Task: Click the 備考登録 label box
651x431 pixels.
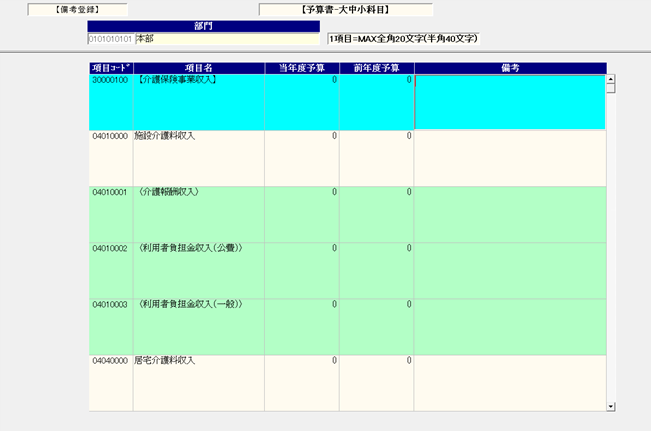Action: (78, 10)
